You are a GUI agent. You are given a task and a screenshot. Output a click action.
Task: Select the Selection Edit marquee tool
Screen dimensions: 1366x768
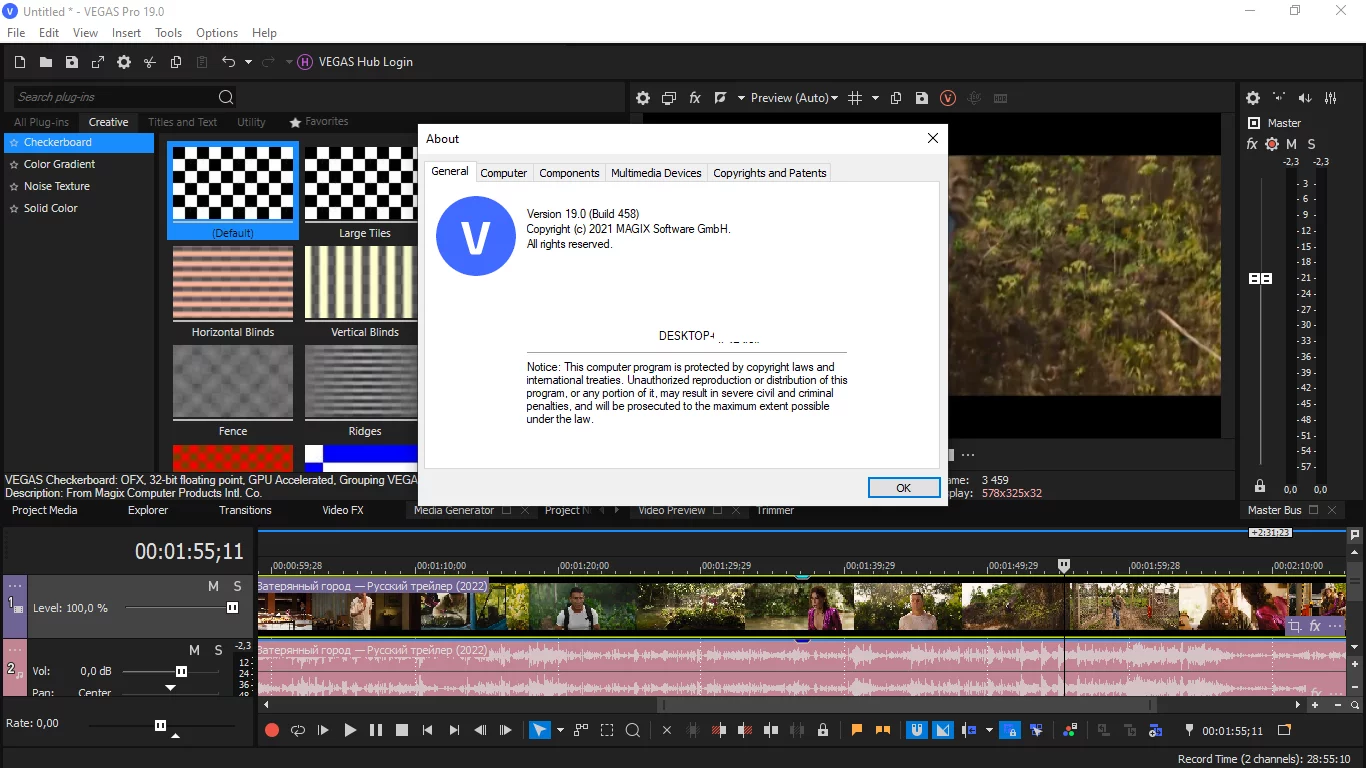[607, 731]
